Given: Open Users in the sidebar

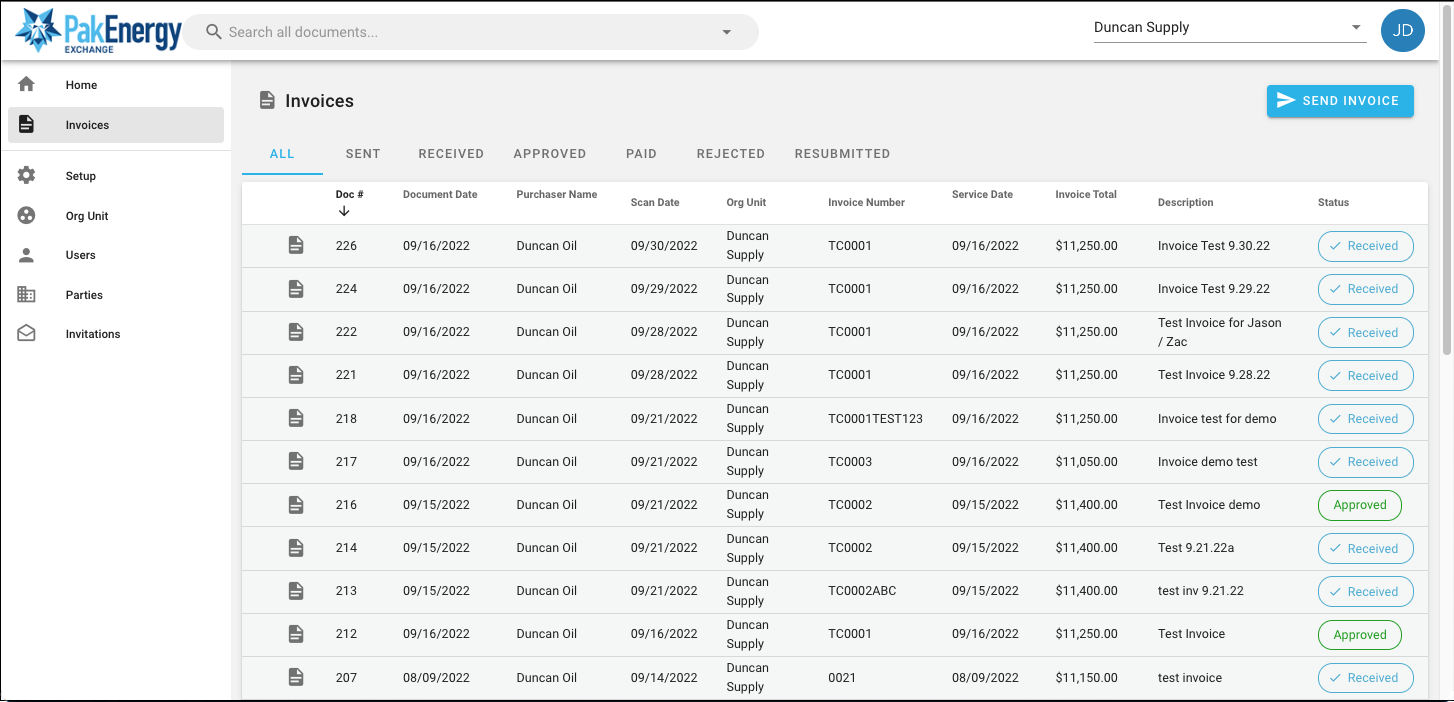Looking at the screenshot, I should pos(116,255).
